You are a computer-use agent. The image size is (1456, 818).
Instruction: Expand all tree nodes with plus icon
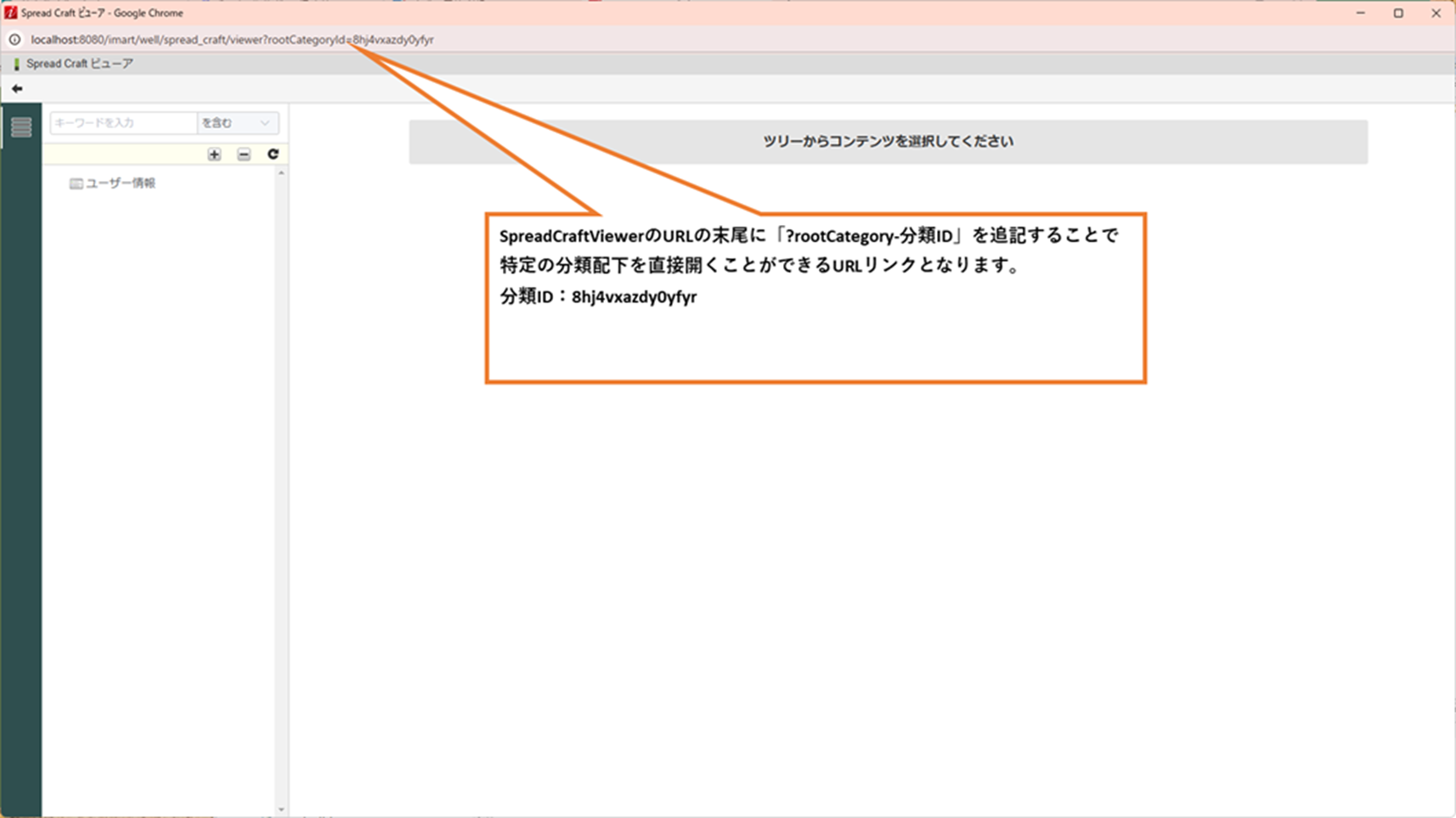214,155
